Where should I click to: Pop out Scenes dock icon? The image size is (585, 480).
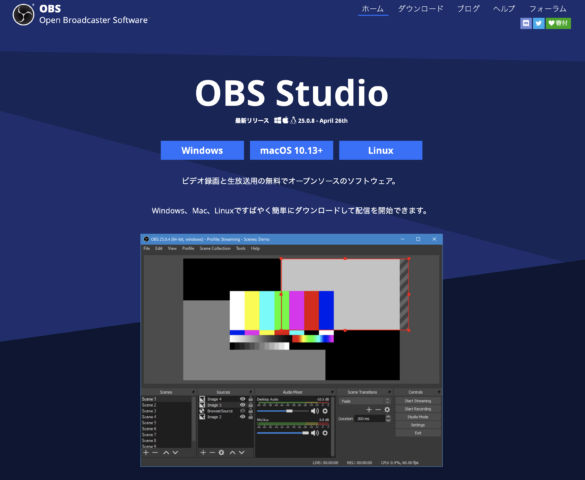click(193, 392)
